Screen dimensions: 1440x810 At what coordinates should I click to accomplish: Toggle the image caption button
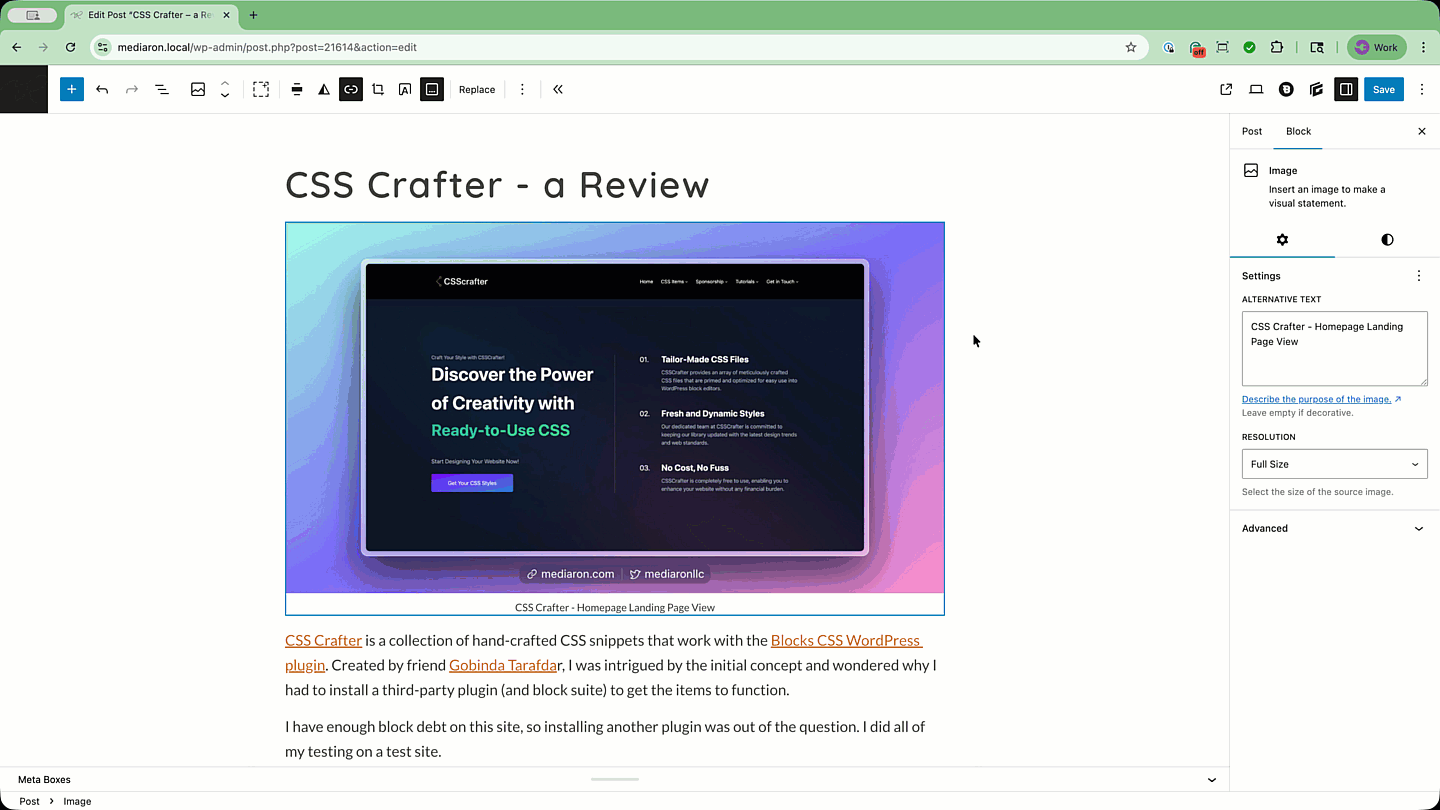[x=432, y=89]
